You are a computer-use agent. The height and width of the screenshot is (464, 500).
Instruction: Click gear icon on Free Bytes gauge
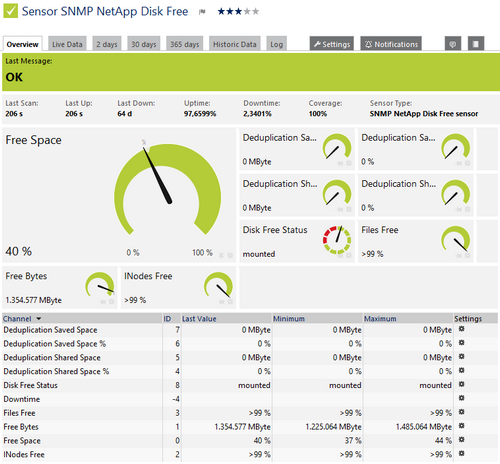click(112, 302)
